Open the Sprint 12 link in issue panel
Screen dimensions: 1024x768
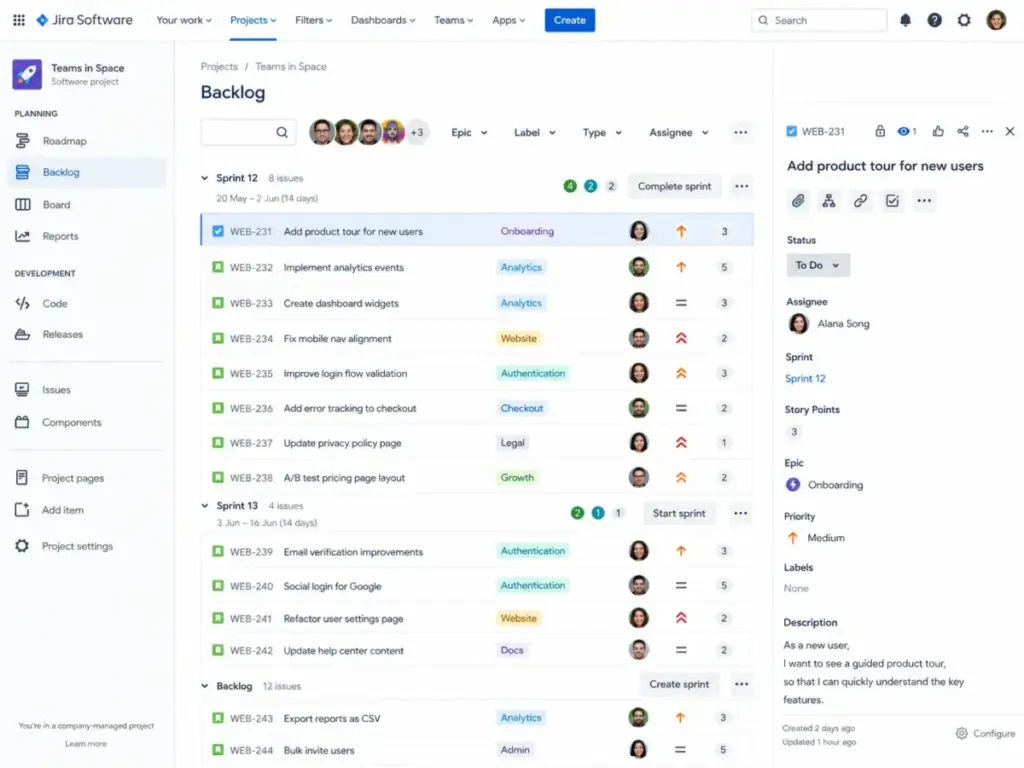pos(805,379)
